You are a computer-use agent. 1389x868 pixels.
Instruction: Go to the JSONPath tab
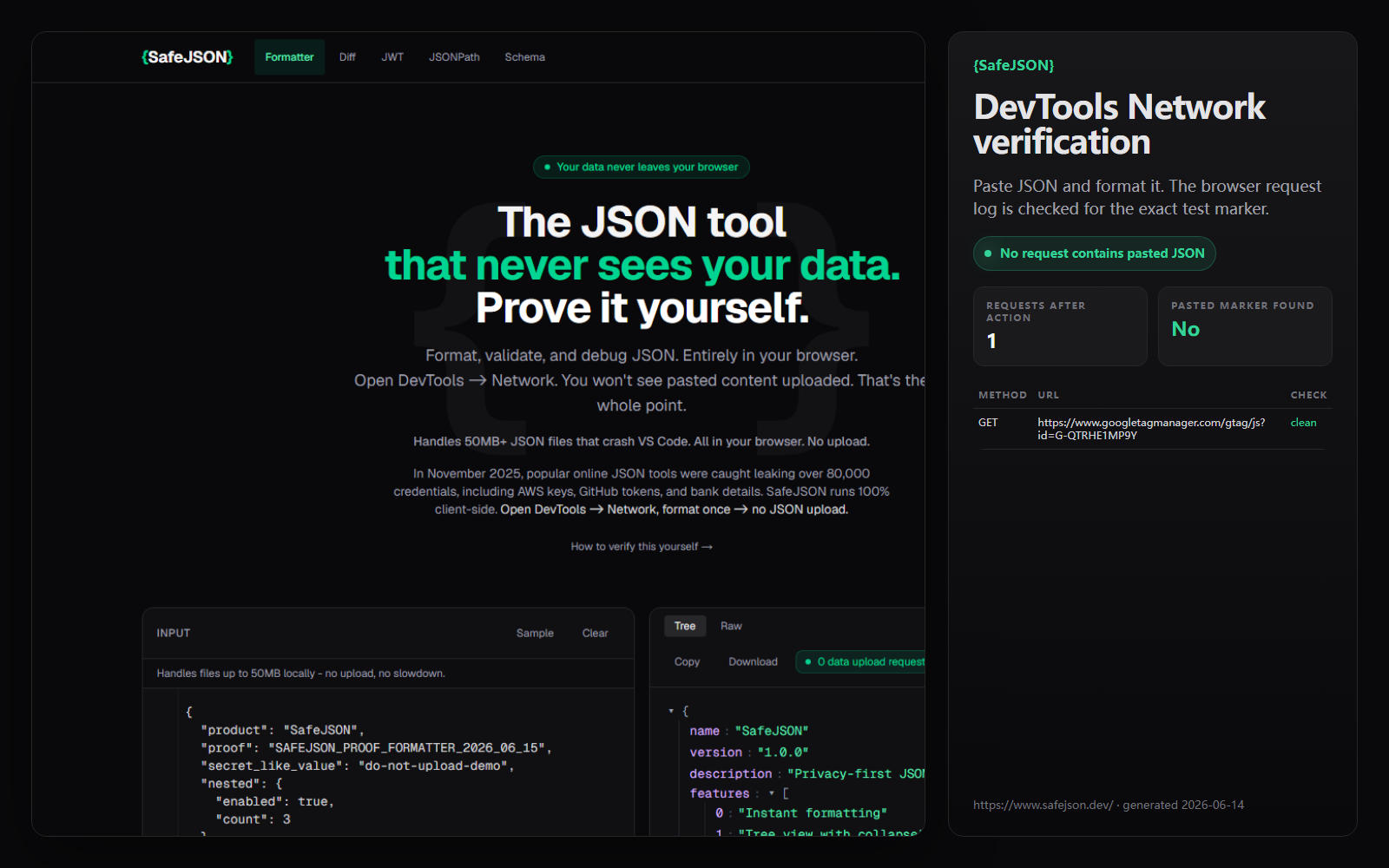(x=454, y=57)
